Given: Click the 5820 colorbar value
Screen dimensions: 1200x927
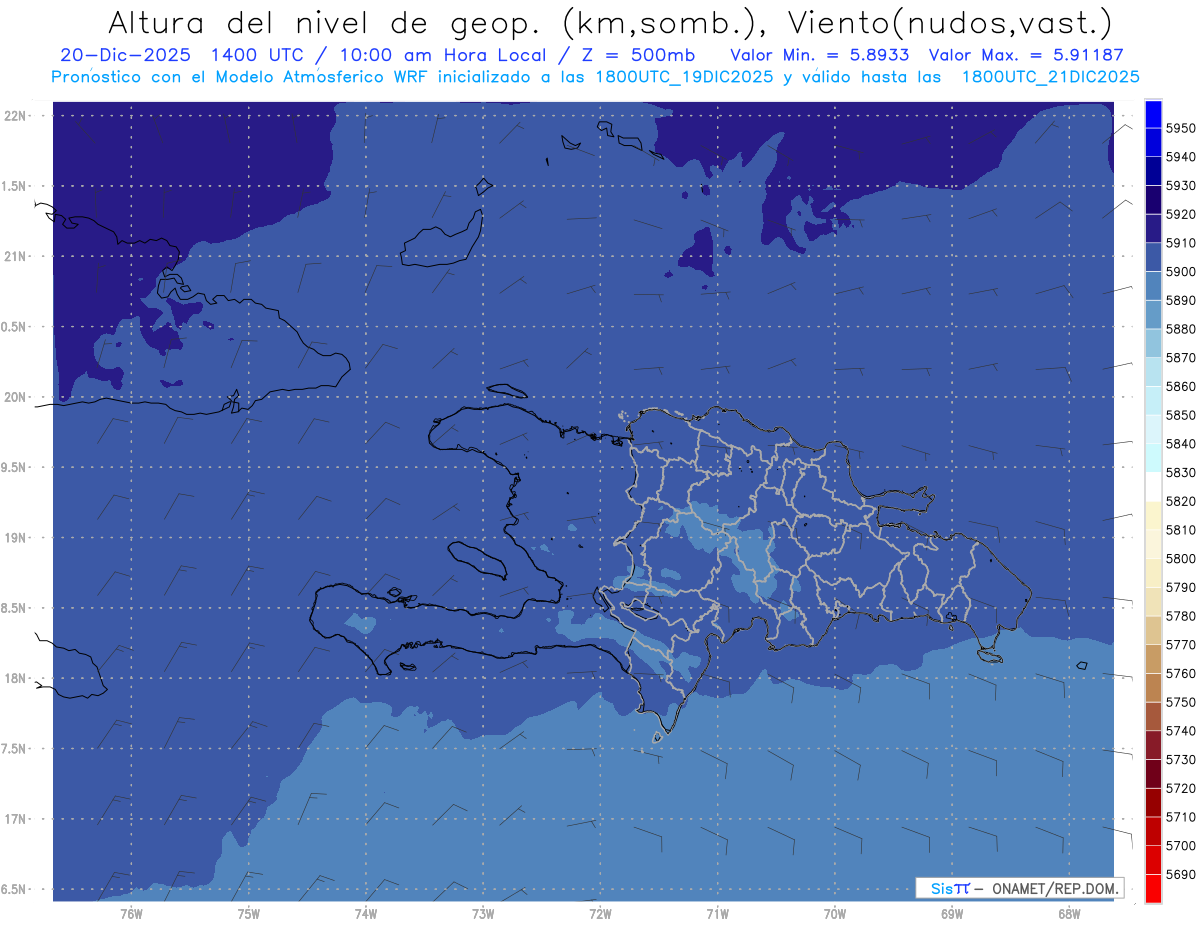Looking at the screenshot, I should coord(1180,501).
